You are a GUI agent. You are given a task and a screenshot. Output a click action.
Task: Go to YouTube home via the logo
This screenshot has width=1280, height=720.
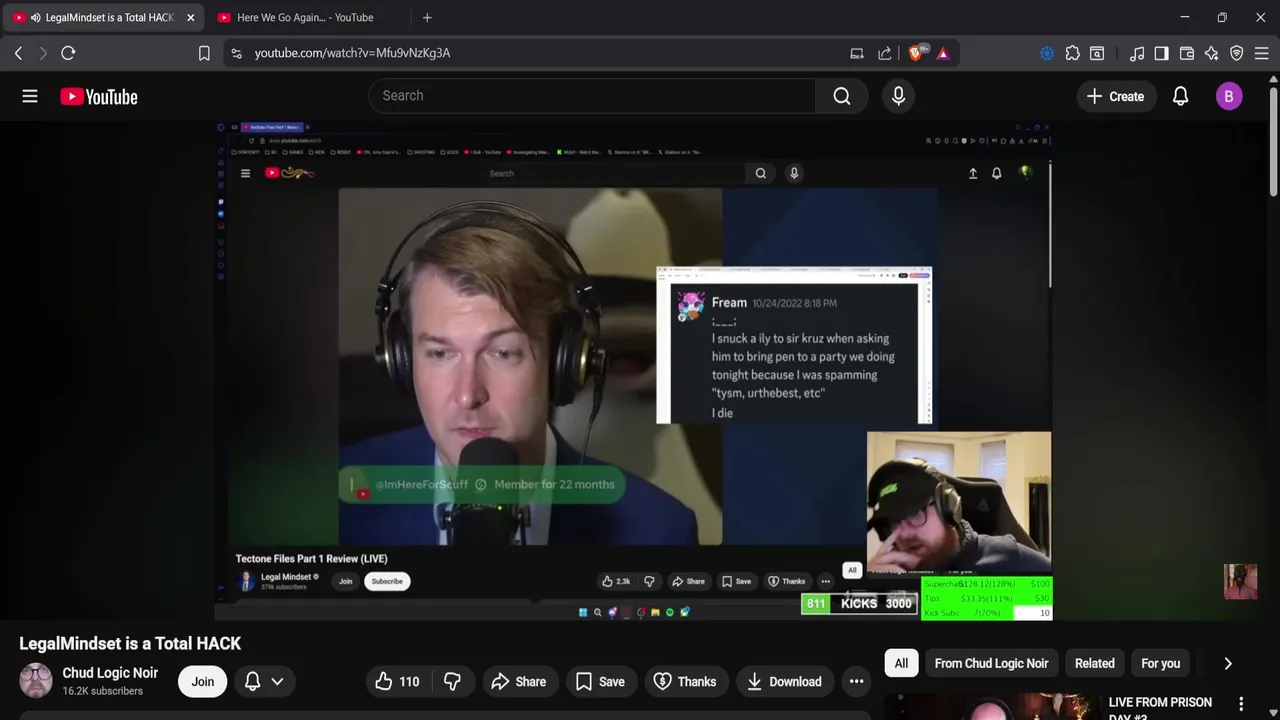(98, 96)
